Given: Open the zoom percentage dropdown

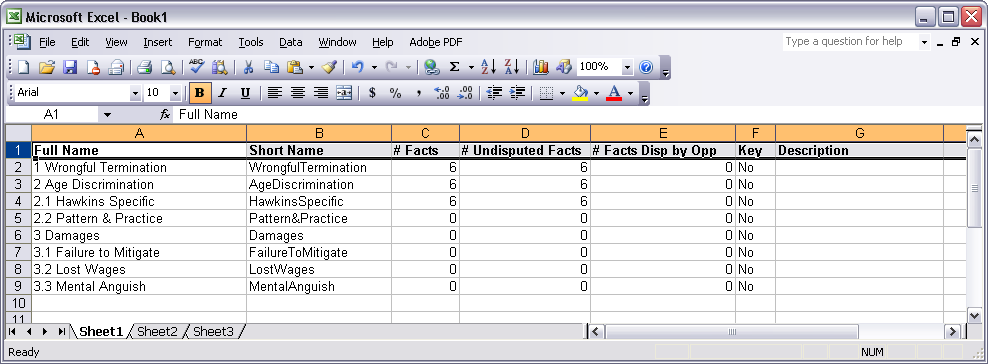Looking at the screenshot, I should click(627, 67).
